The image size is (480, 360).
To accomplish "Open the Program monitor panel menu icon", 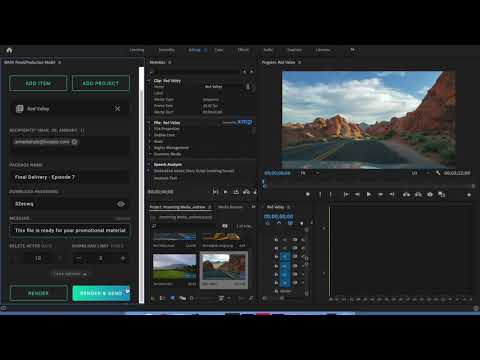I will pos(300,62).
